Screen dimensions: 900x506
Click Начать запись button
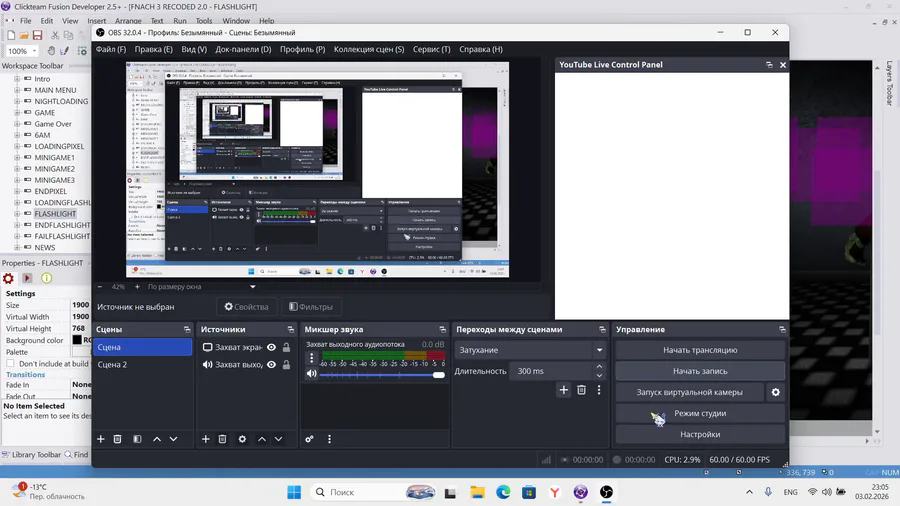click(700, 371)
